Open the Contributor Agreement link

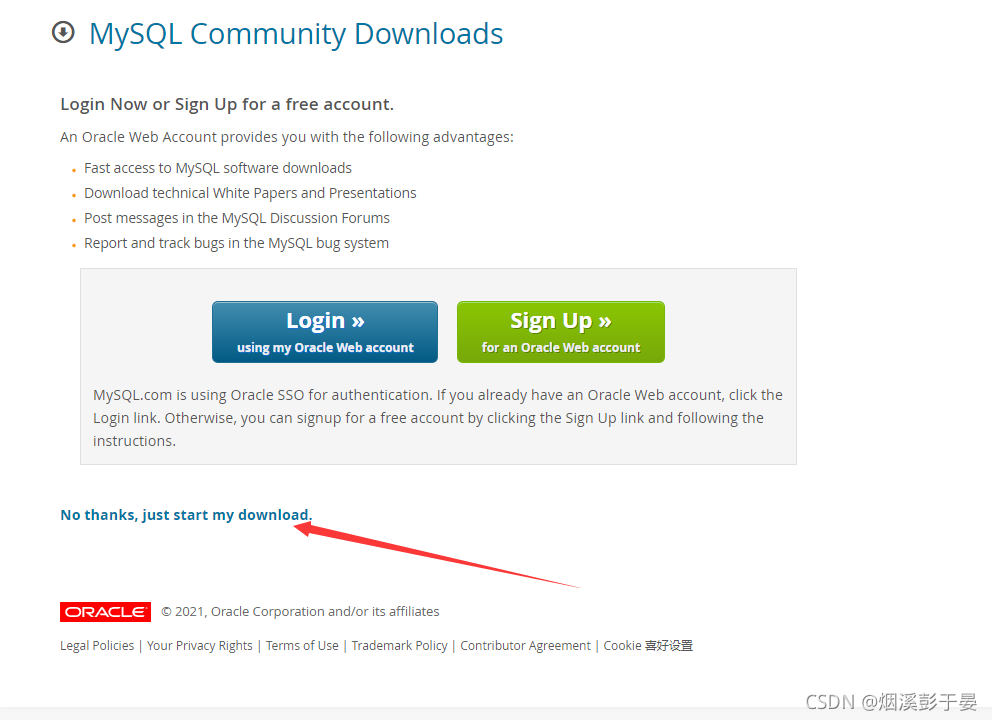[525, 645]
